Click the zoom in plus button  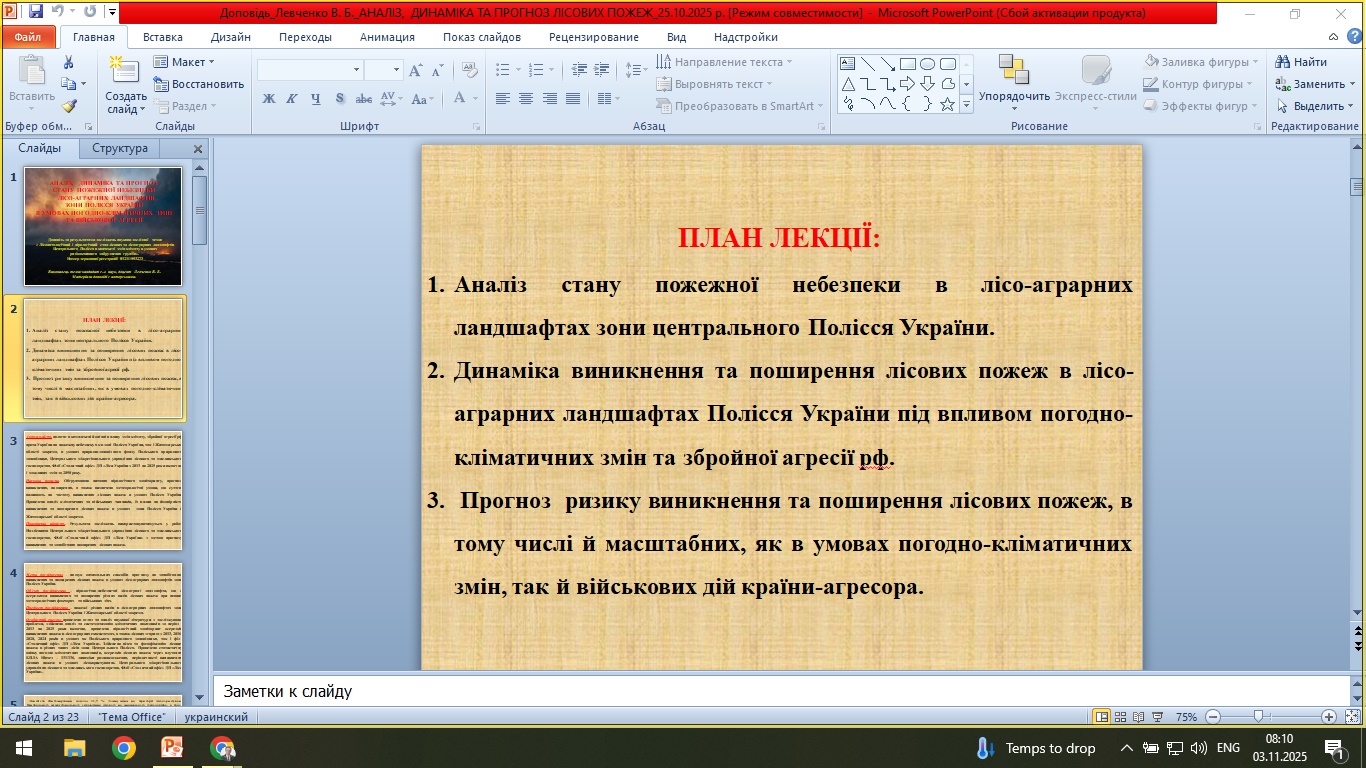(1328, 717)
